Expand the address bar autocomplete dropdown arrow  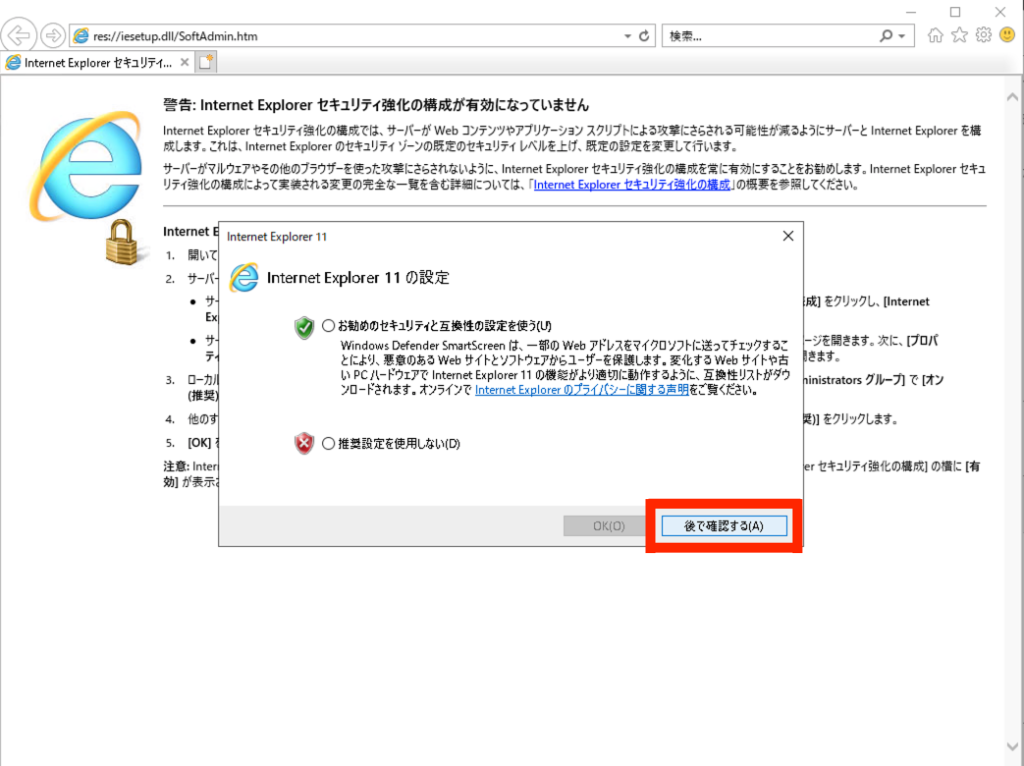point(628,36)
